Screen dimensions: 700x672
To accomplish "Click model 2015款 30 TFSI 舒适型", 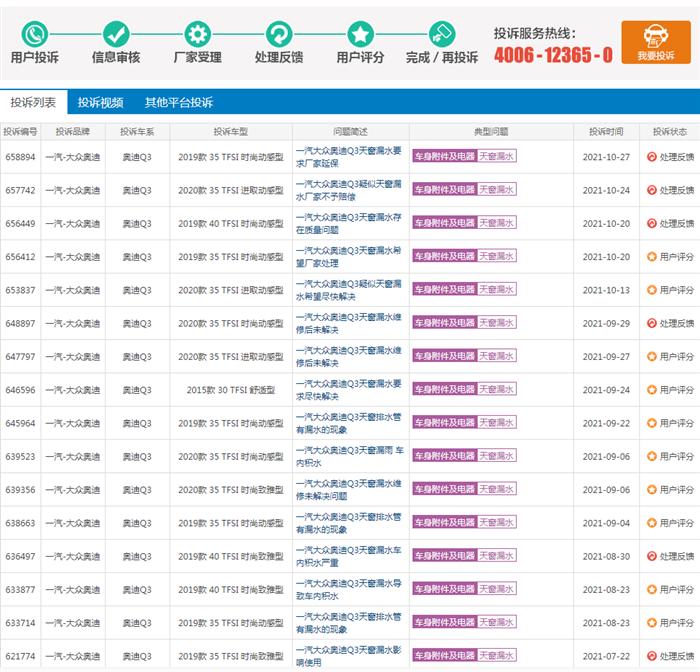I will (231, 390).
